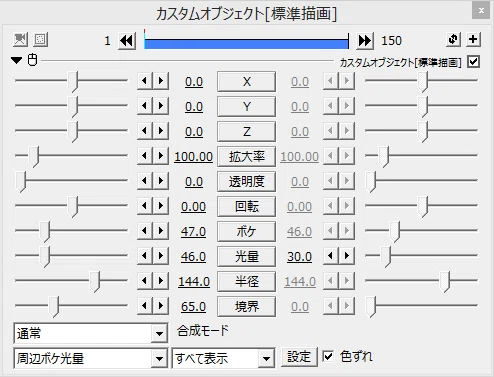Click the camera control icon at top left

[20, 40]
